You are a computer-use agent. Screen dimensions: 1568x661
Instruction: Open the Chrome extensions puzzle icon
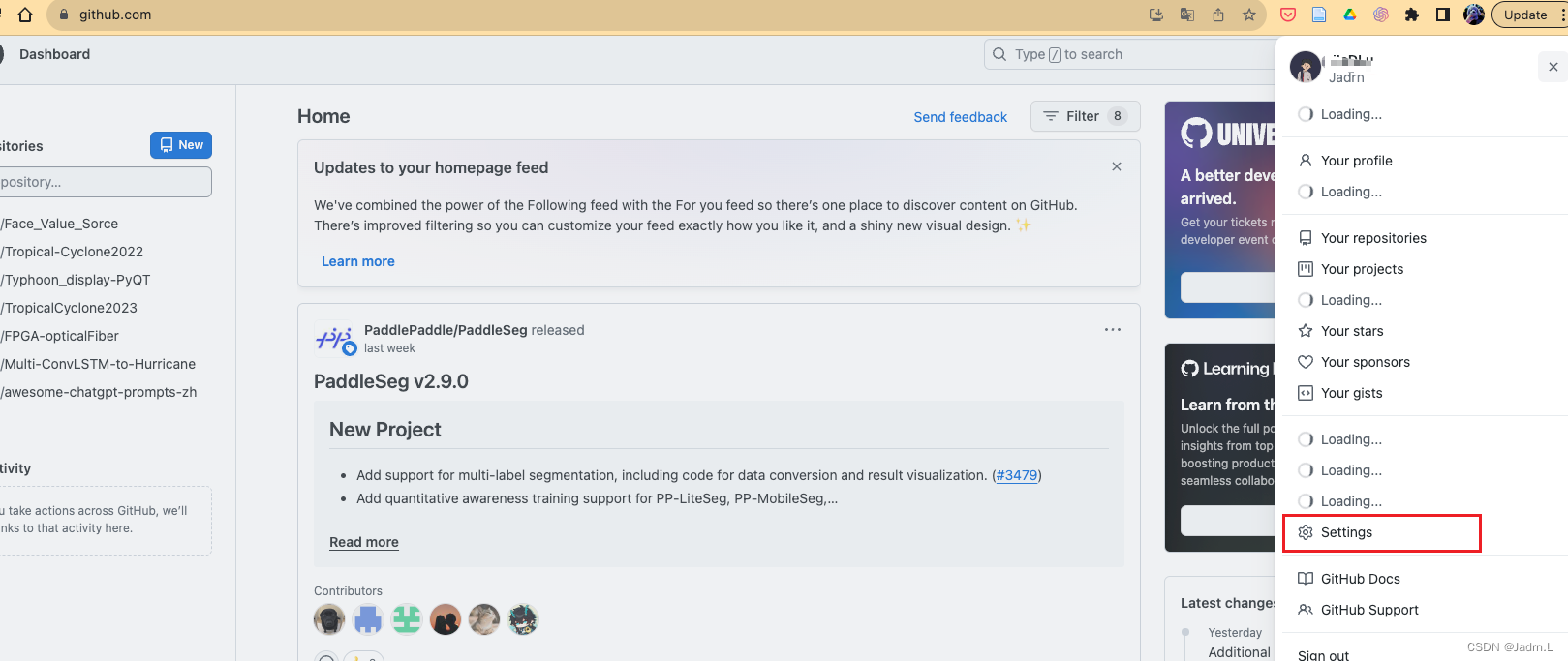click(x=1412, y=15)
